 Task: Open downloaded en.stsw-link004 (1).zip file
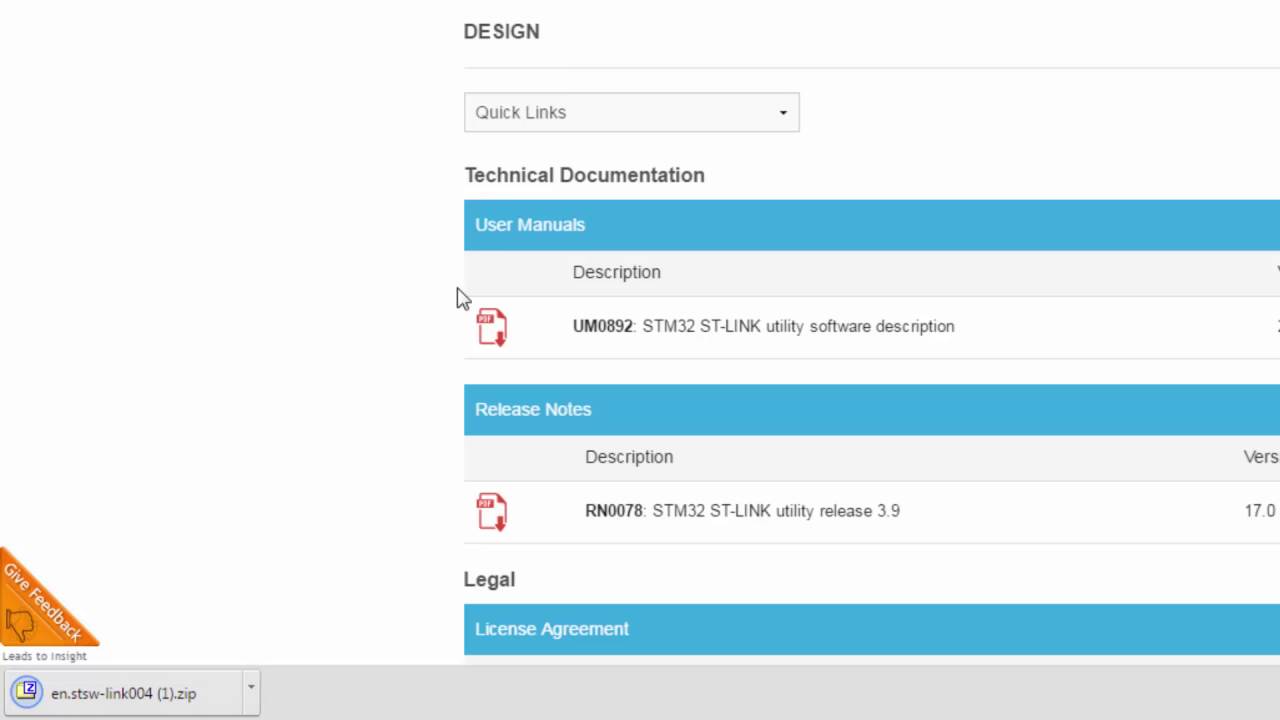pos(124,693)
